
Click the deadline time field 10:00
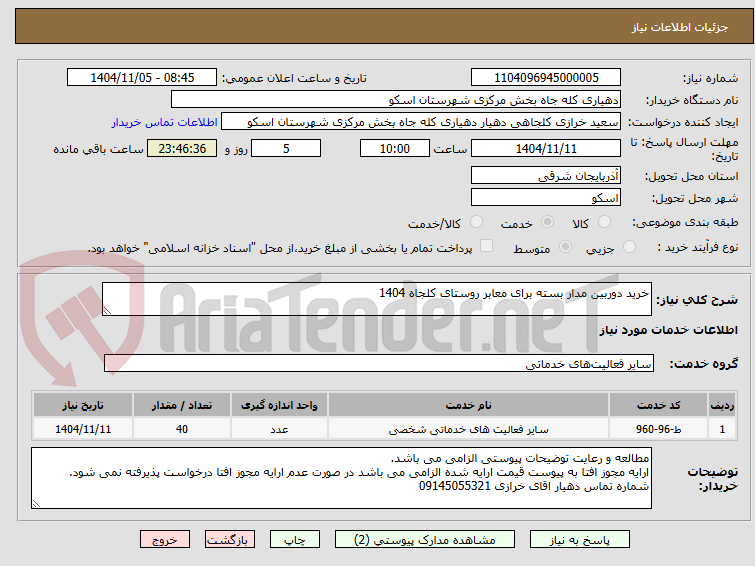pyautogui.click(x=395, y=148)
